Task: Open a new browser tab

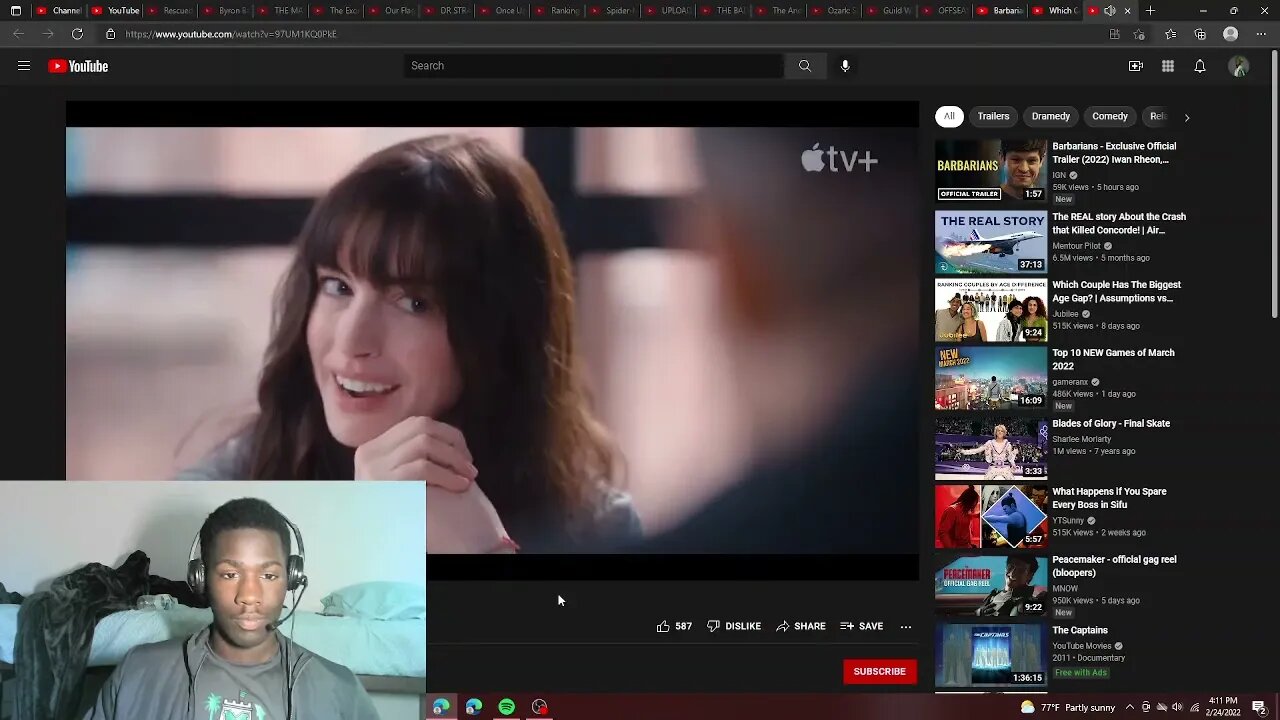Action: click(x=1150, y=11)
